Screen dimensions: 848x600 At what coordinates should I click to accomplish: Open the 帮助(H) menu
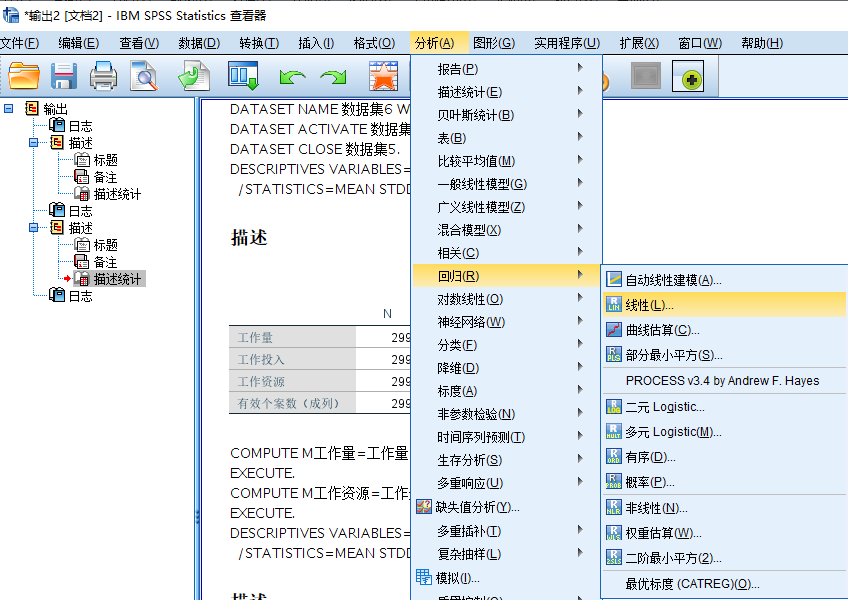coord(762,43)
